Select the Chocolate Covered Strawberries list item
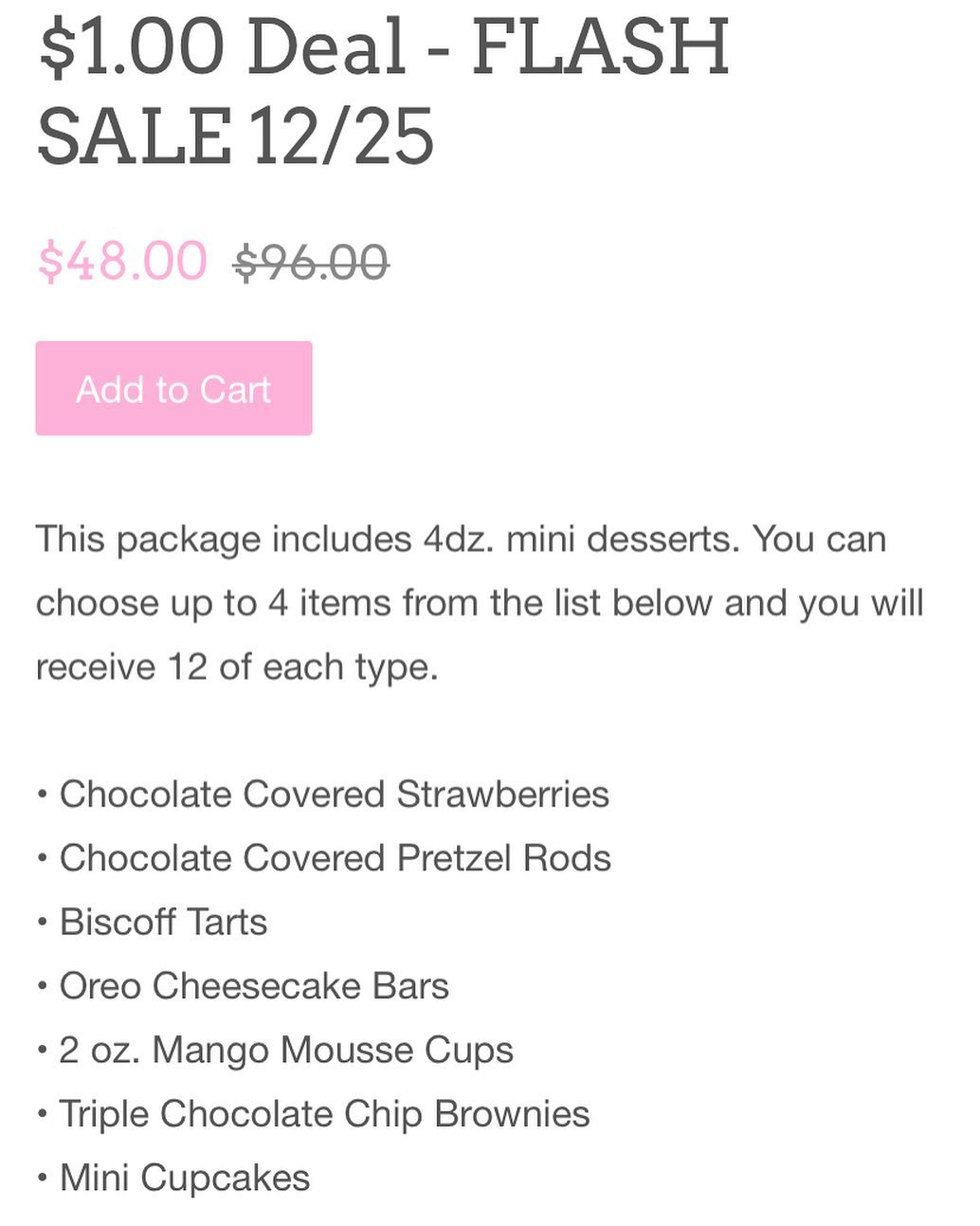980x1226 pixels. point(334,795)
